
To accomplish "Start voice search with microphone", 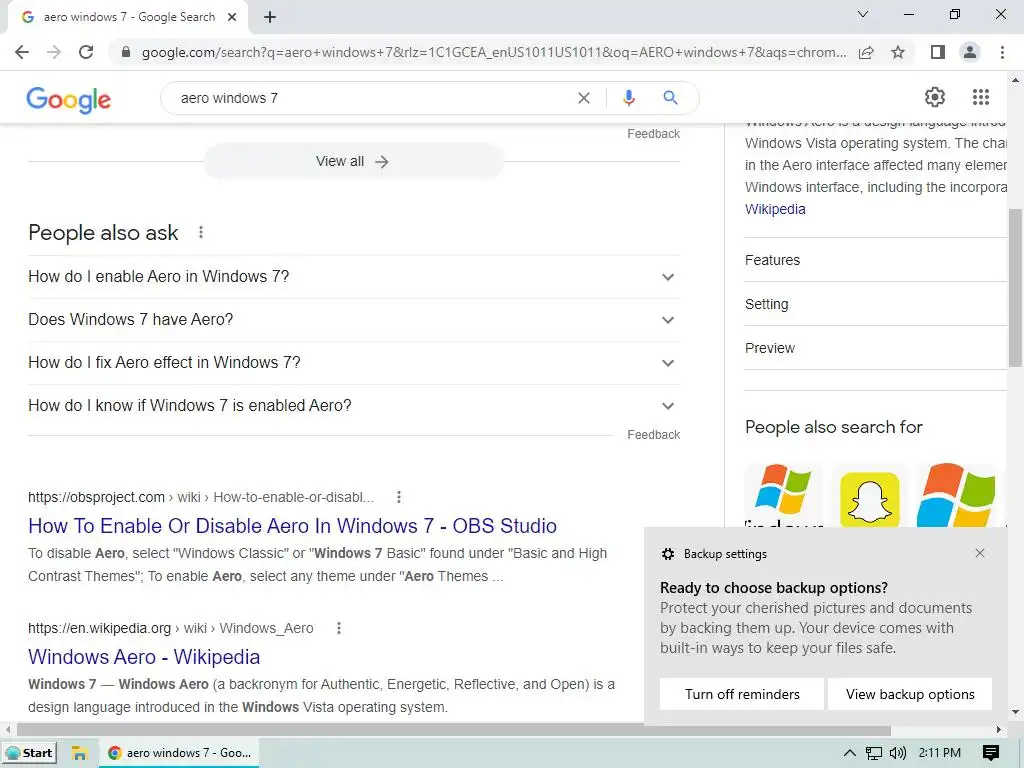I will point(628,98).
